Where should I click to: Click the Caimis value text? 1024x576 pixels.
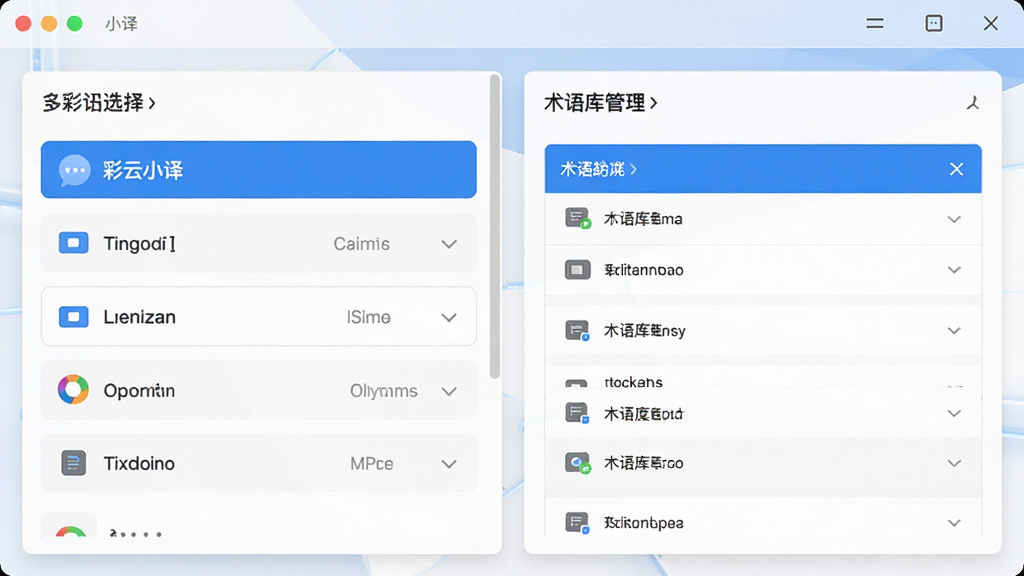(361, 244)
